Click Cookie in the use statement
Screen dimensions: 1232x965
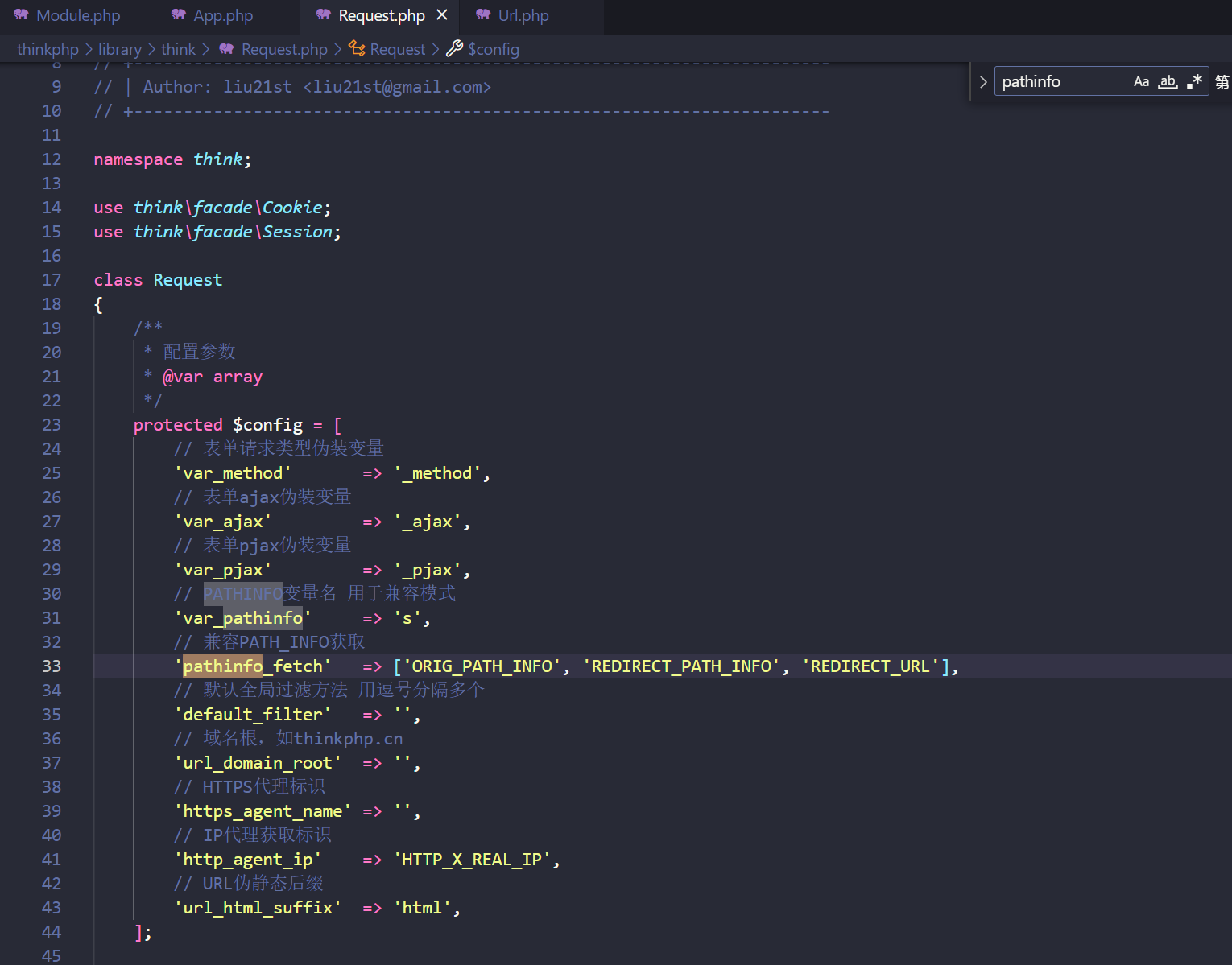pos(292,208)
